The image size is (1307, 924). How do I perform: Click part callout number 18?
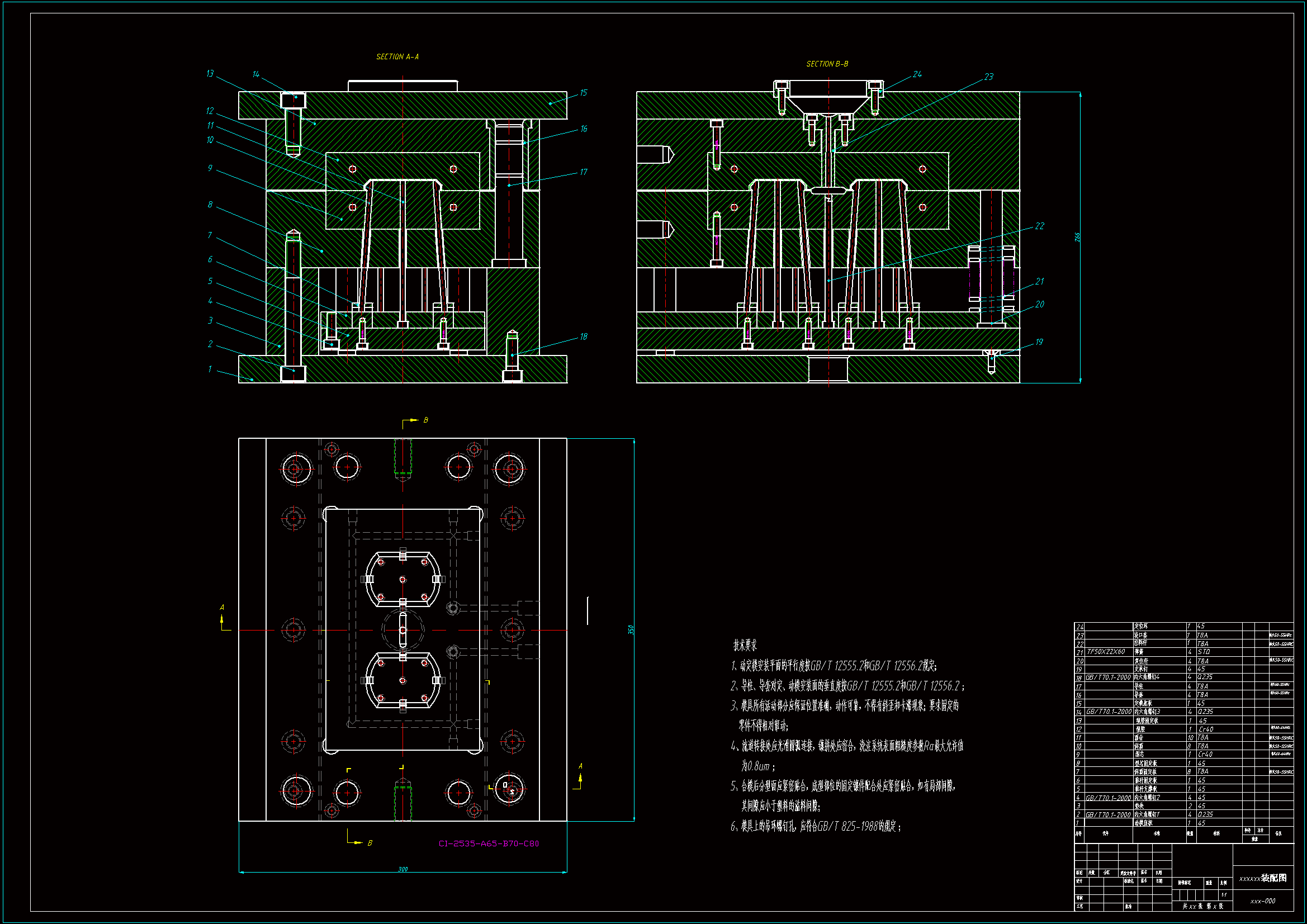584,337
